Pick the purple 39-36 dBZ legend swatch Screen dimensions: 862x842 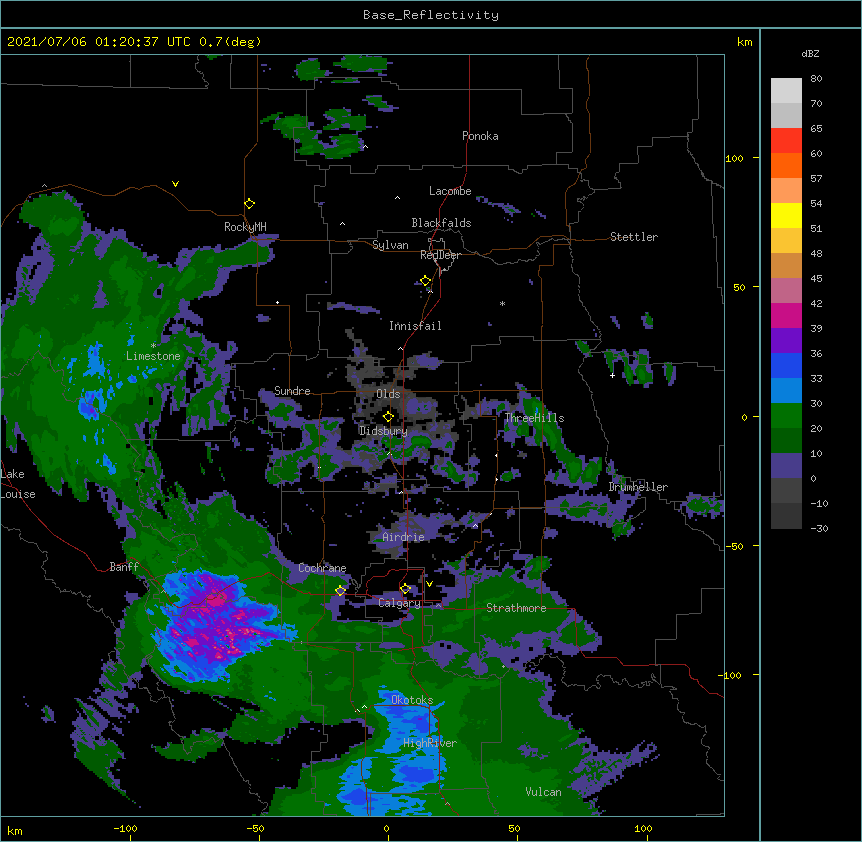[786, 341]
